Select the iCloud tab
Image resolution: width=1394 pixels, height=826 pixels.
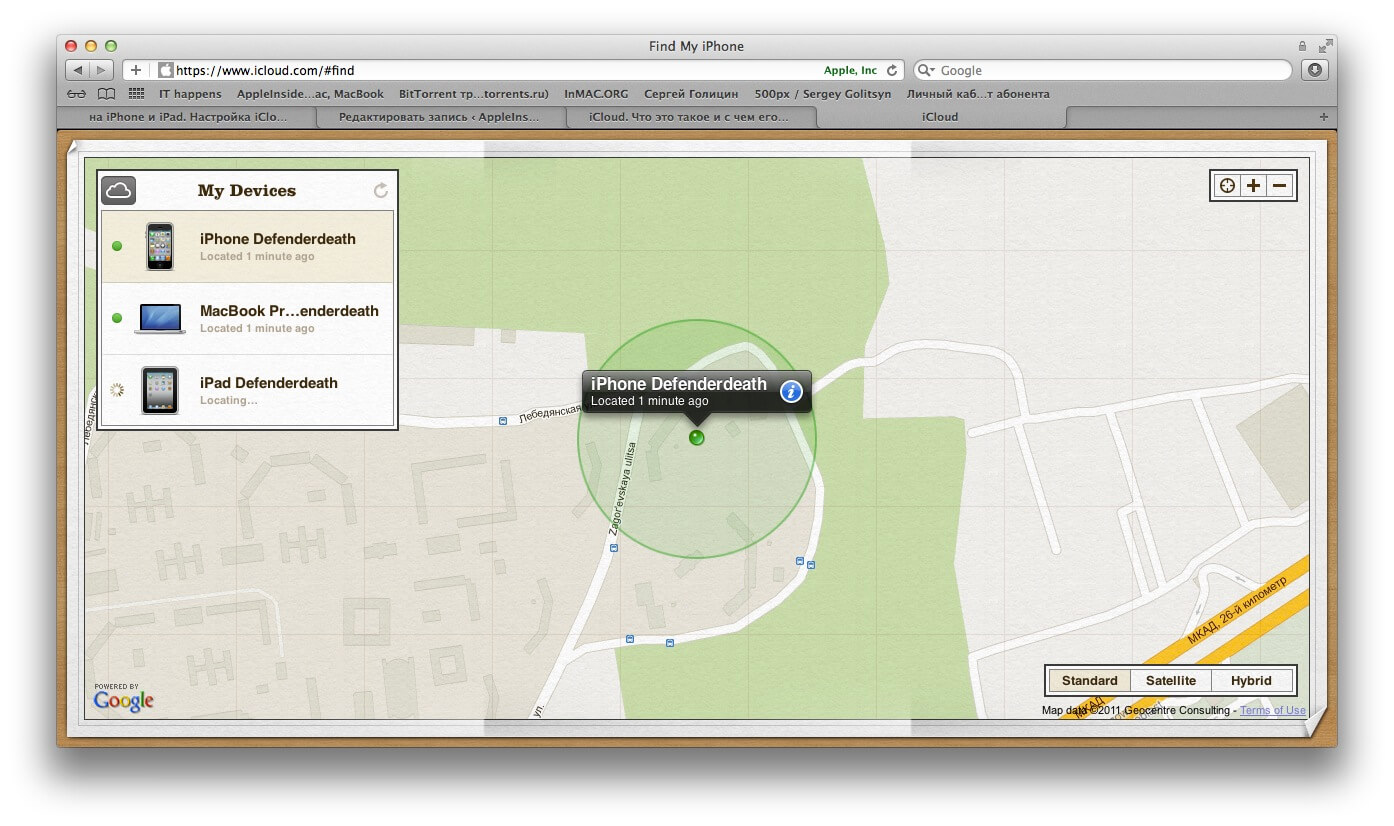(940, 117)
